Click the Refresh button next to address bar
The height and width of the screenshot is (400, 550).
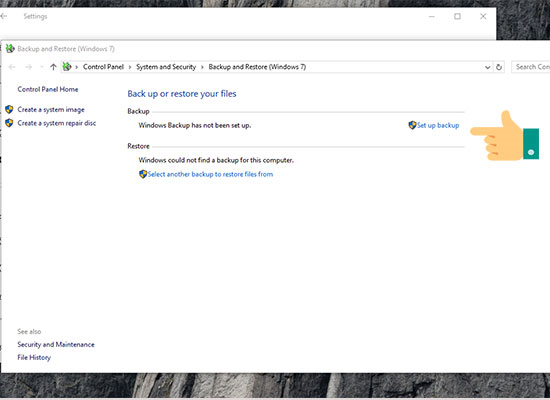[x=499, y=67]
